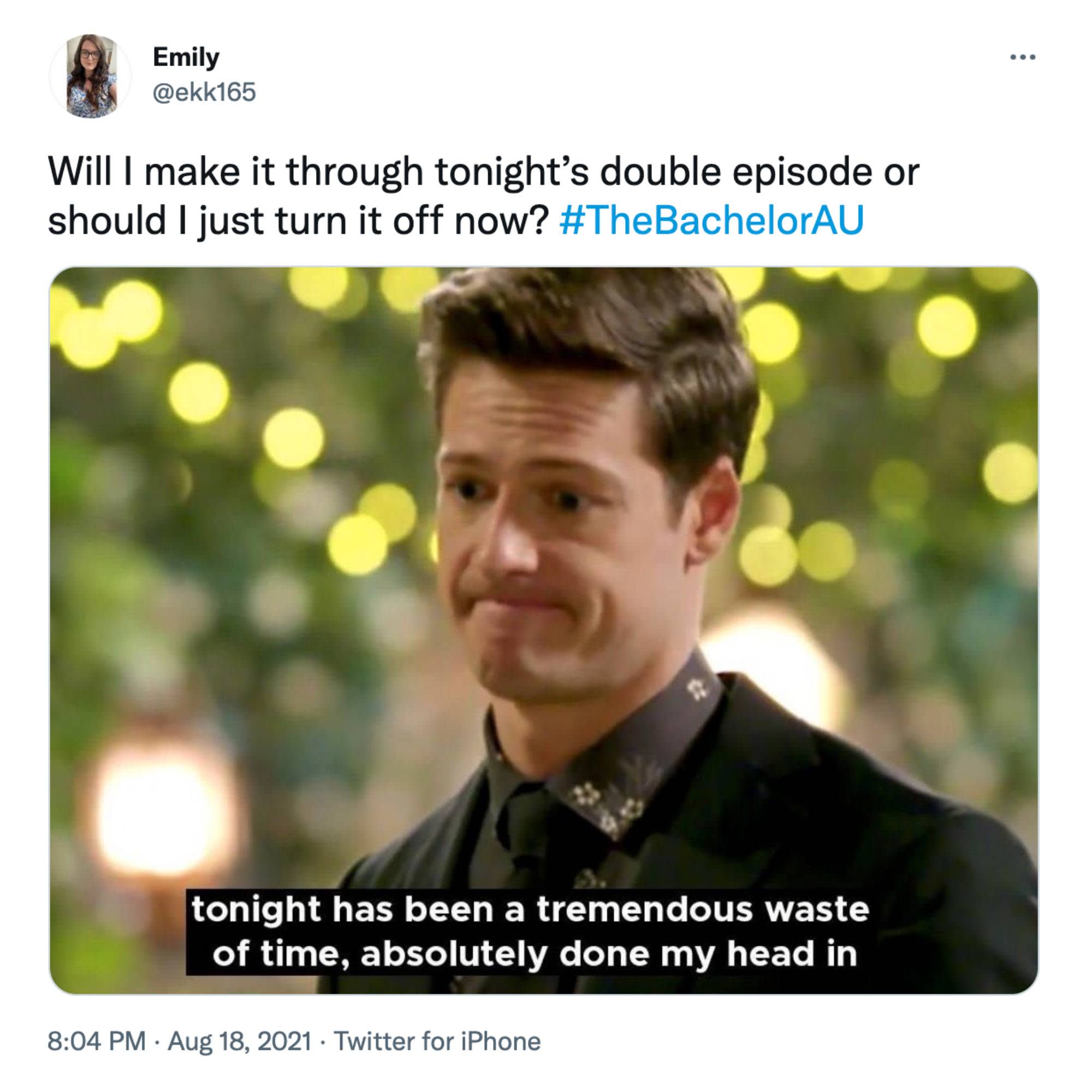Click the 8:04 PM timestamp
This screenshot has width=1092, height=1092.
[x=97, y=1041]
